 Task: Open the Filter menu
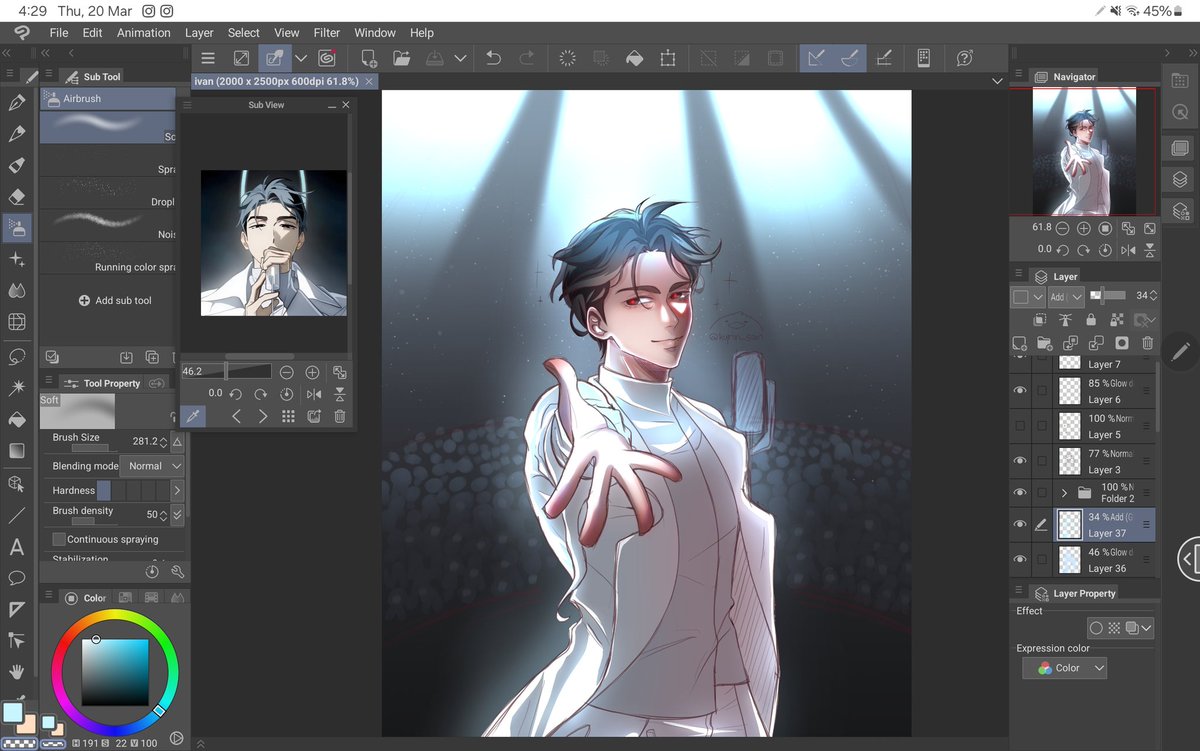pos(326,32)
